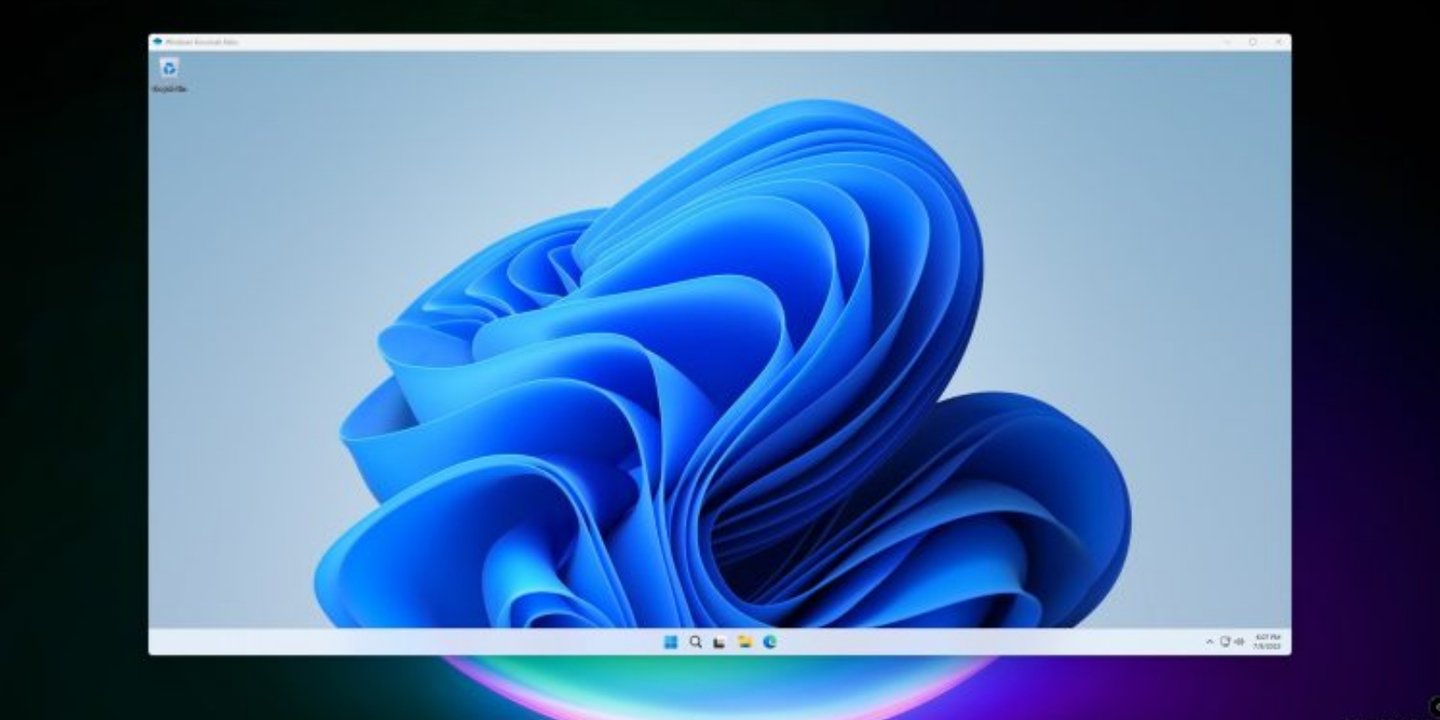The height and width of the screenshot is (720, 1440).
Task: Launch File Explorer from the taskbar
Action: tap(745, 642)
